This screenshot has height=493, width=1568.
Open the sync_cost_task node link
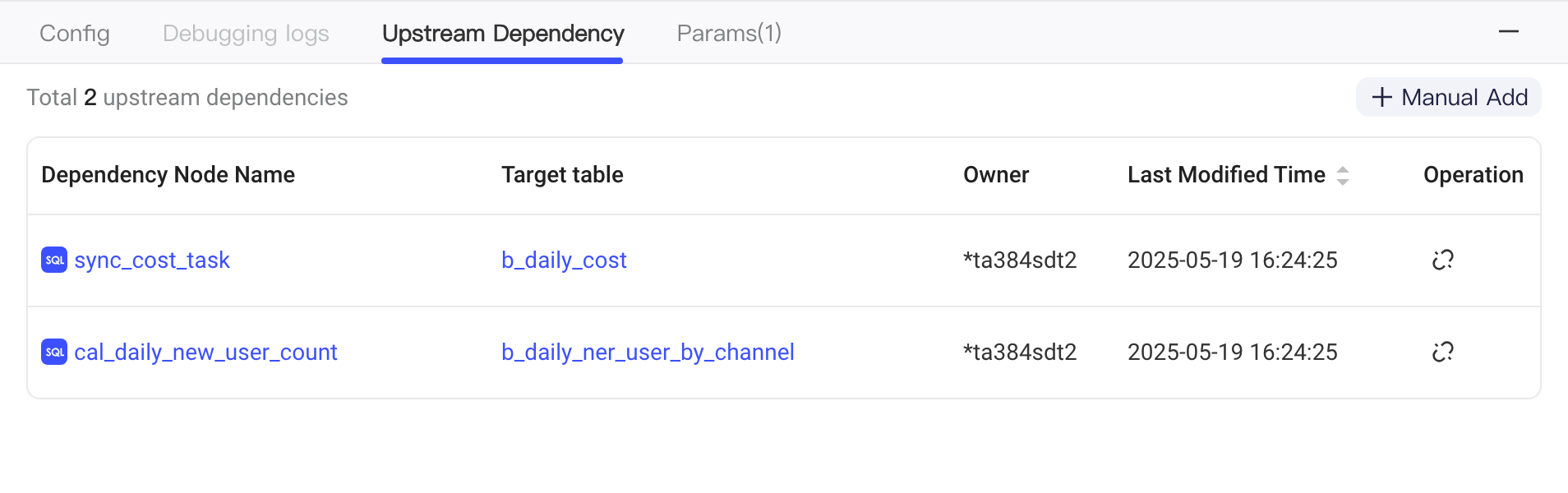(x=152, y=260)
